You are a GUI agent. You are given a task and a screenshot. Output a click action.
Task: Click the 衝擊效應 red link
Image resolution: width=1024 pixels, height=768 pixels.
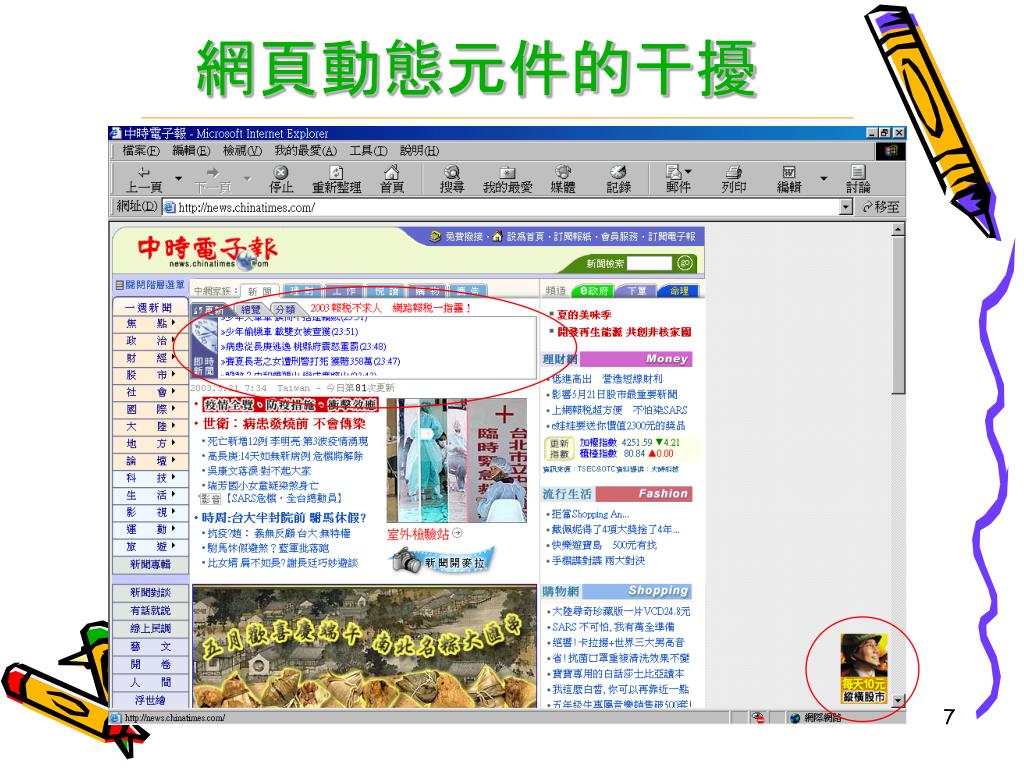point(351,405)
